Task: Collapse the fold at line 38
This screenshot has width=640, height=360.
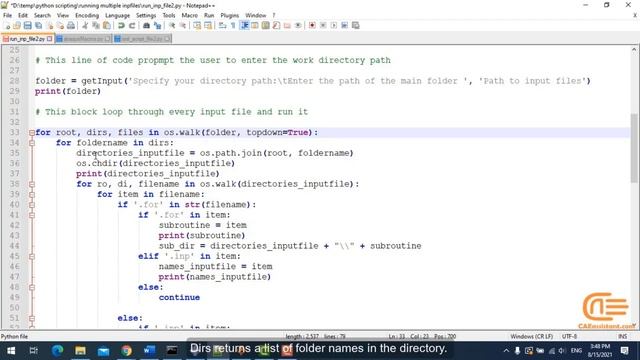Action: pyautogui.click(x=32, y=184)
